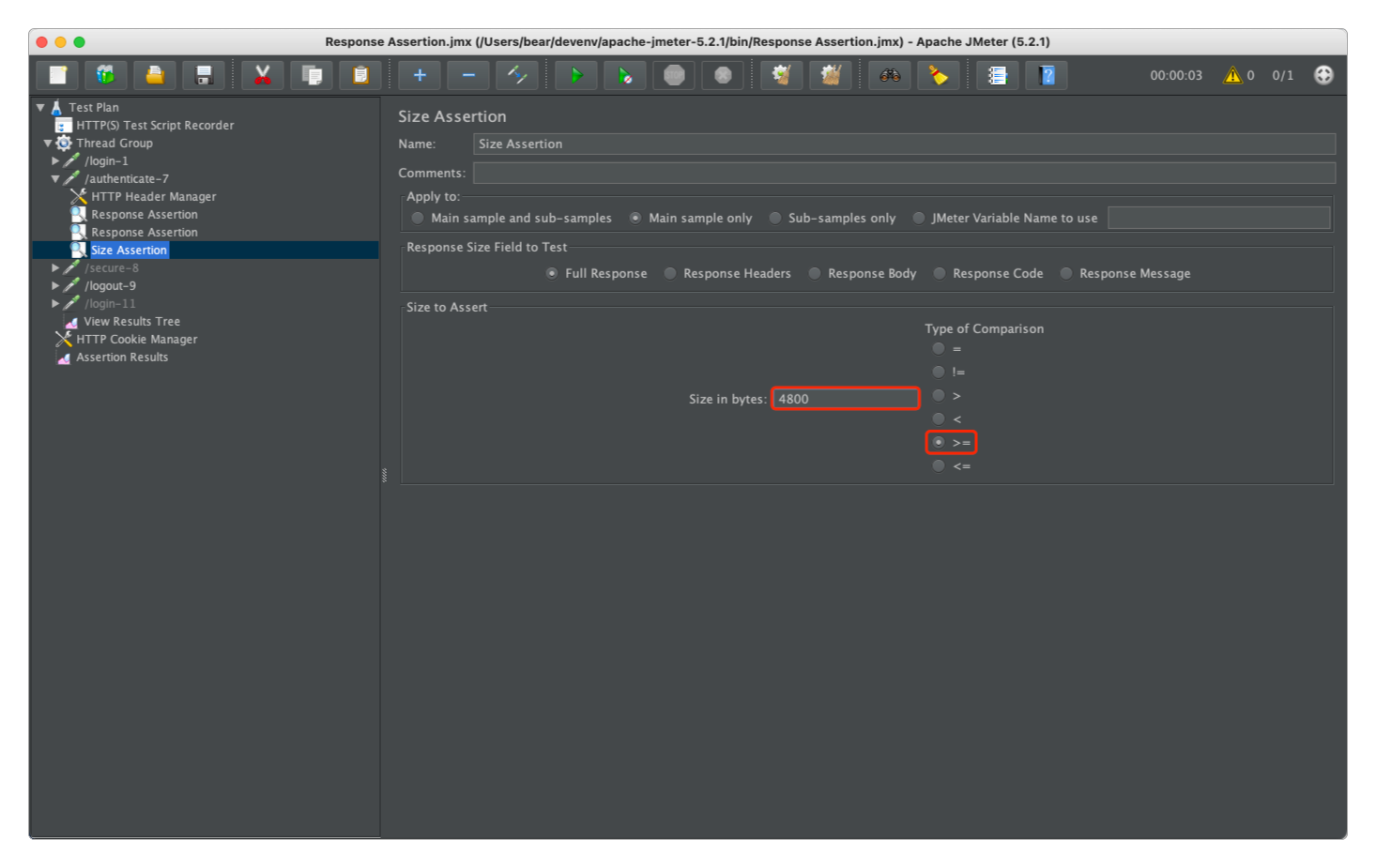Select the greater-than > comparison radio
Screen dimensions: 1376x868
pos(939,395)
